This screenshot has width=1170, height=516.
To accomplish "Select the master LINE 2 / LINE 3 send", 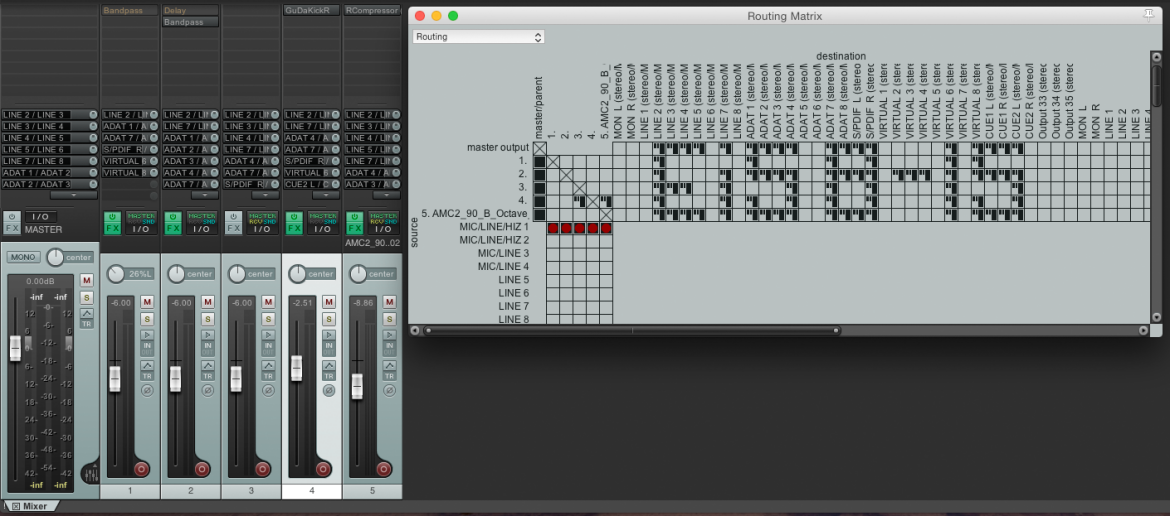I will tap(50, 115).
